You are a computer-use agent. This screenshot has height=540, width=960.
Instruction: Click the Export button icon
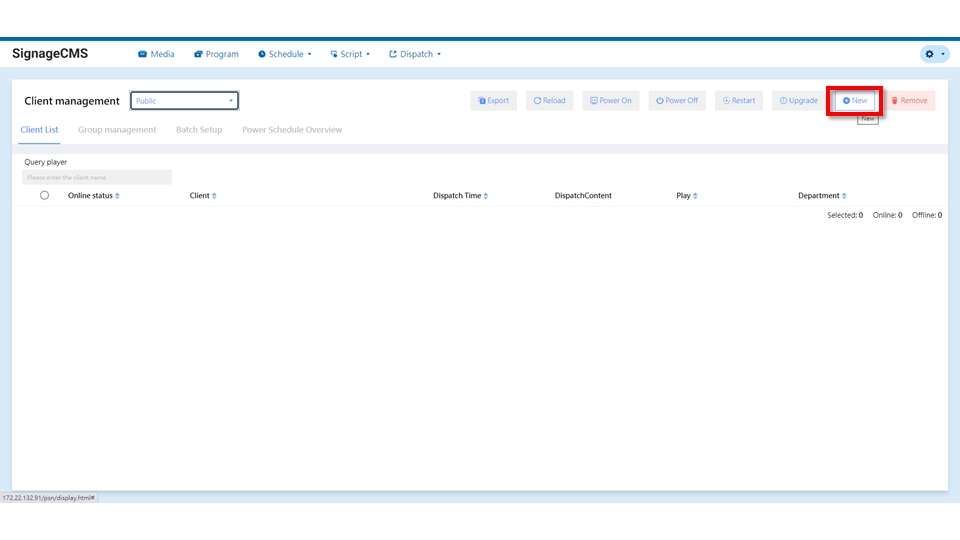pyautogui.click(x=481, y=101)
